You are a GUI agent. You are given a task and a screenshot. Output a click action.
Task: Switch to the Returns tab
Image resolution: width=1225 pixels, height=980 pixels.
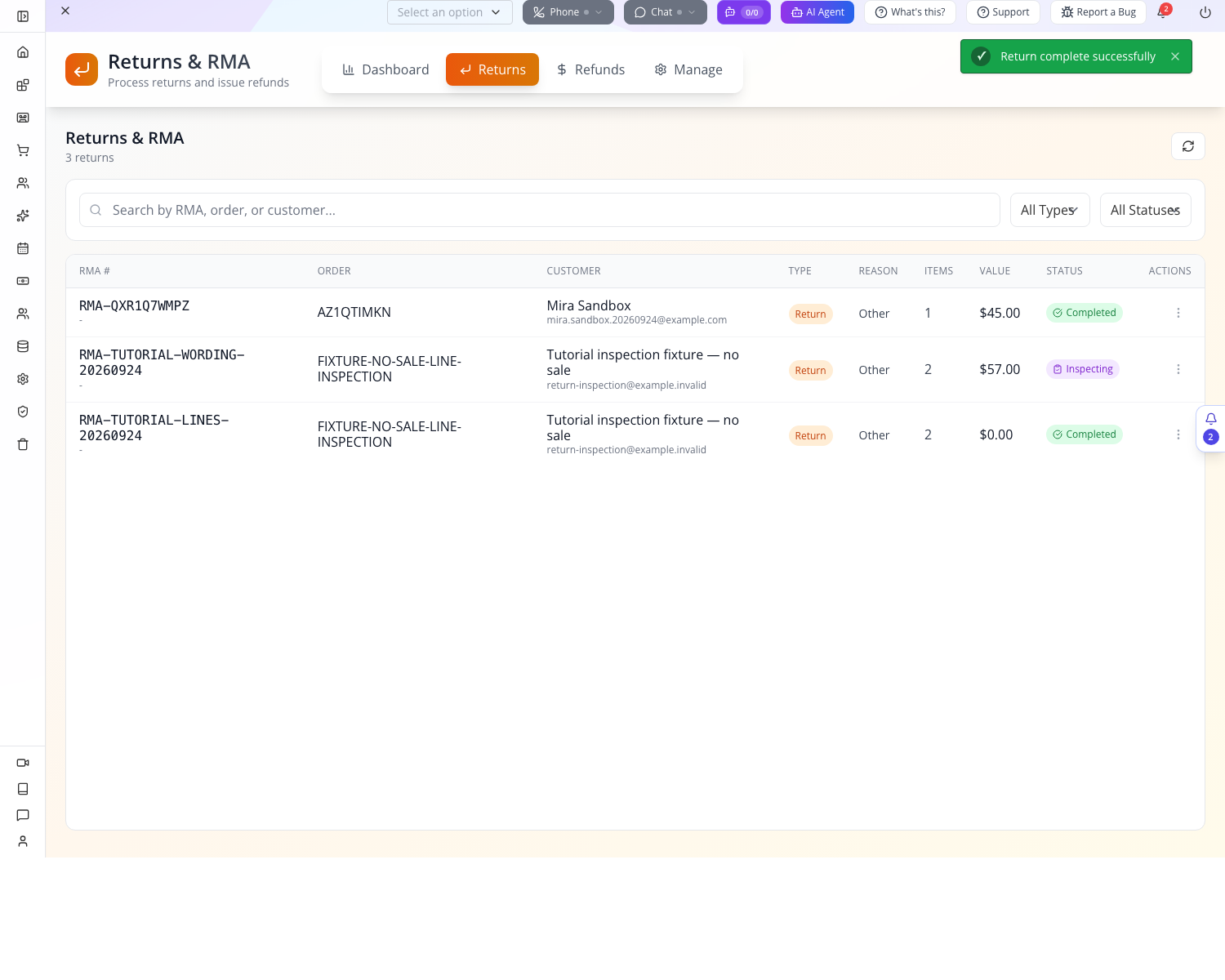click(492, 69)
